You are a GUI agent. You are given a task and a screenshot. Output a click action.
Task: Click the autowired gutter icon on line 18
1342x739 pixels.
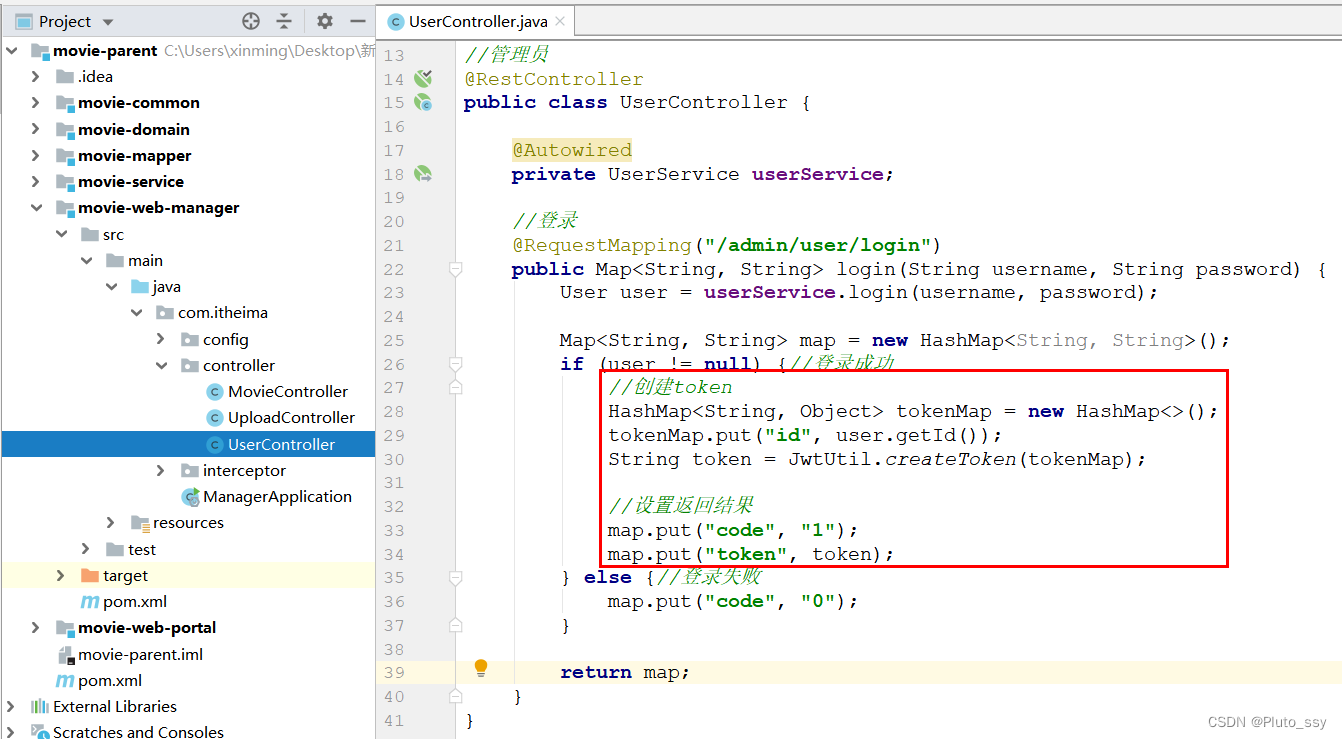pyautogui.click(x=423, y=174)
